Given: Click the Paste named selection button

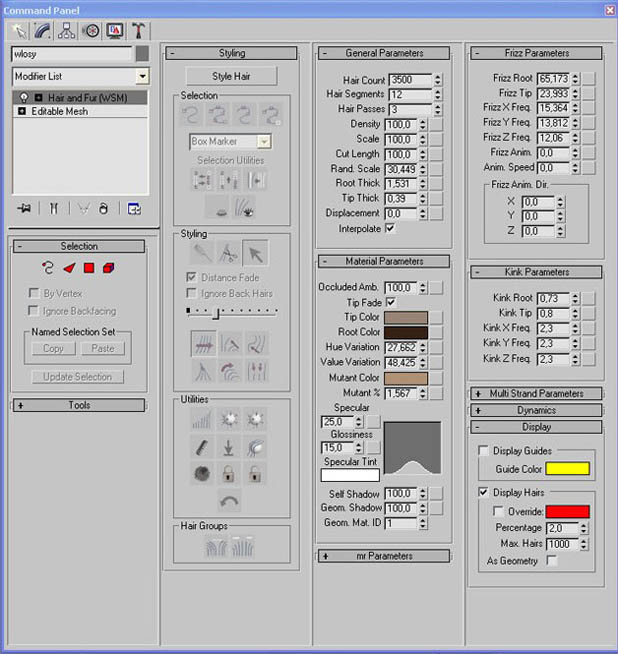Looking at the screenshot, I should [103, 348].
